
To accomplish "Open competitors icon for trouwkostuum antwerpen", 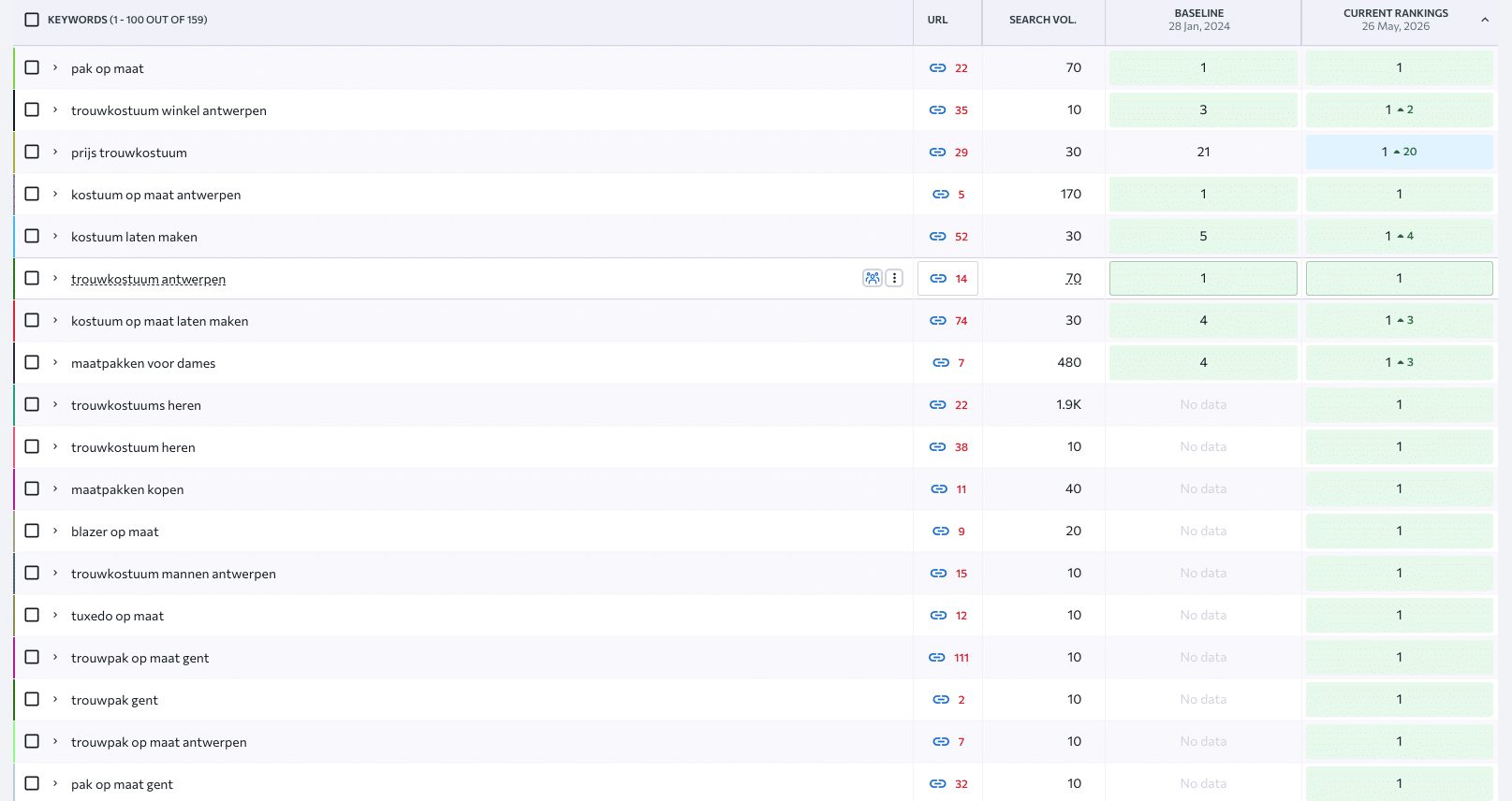I will pos(873,278).
